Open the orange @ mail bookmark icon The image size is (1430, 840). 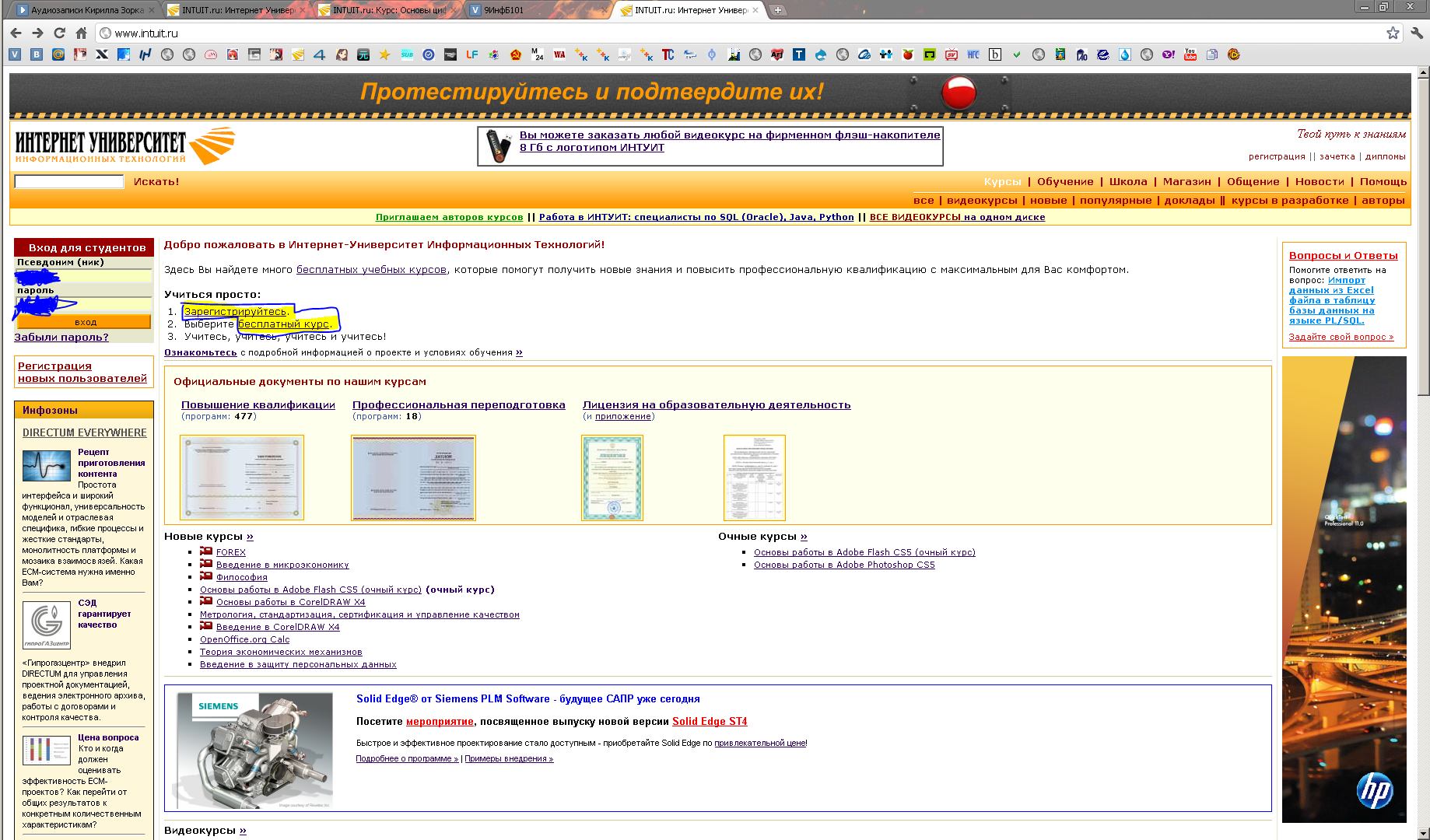(x=58, y=54)
